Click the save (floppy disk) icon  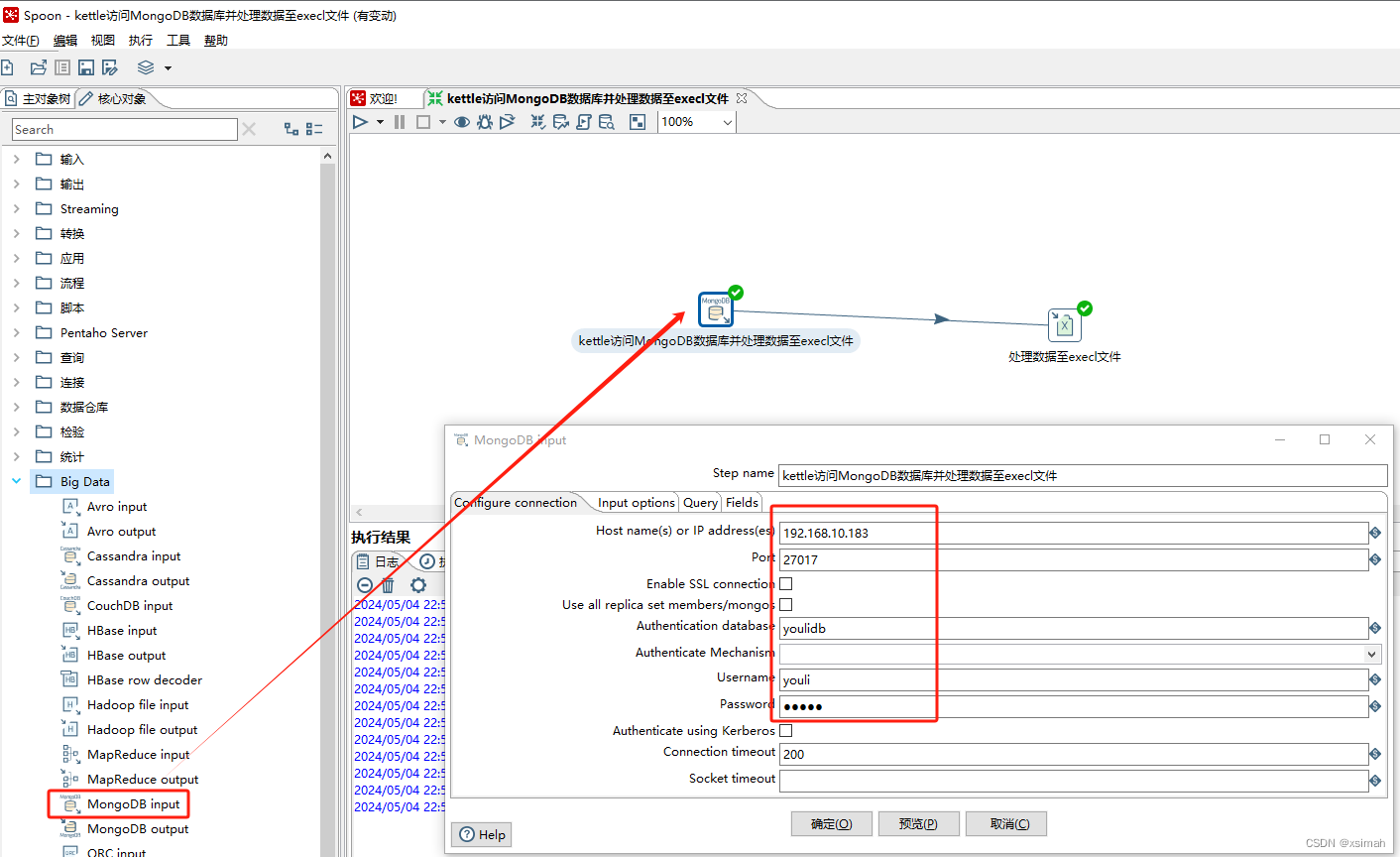point(86,67)
